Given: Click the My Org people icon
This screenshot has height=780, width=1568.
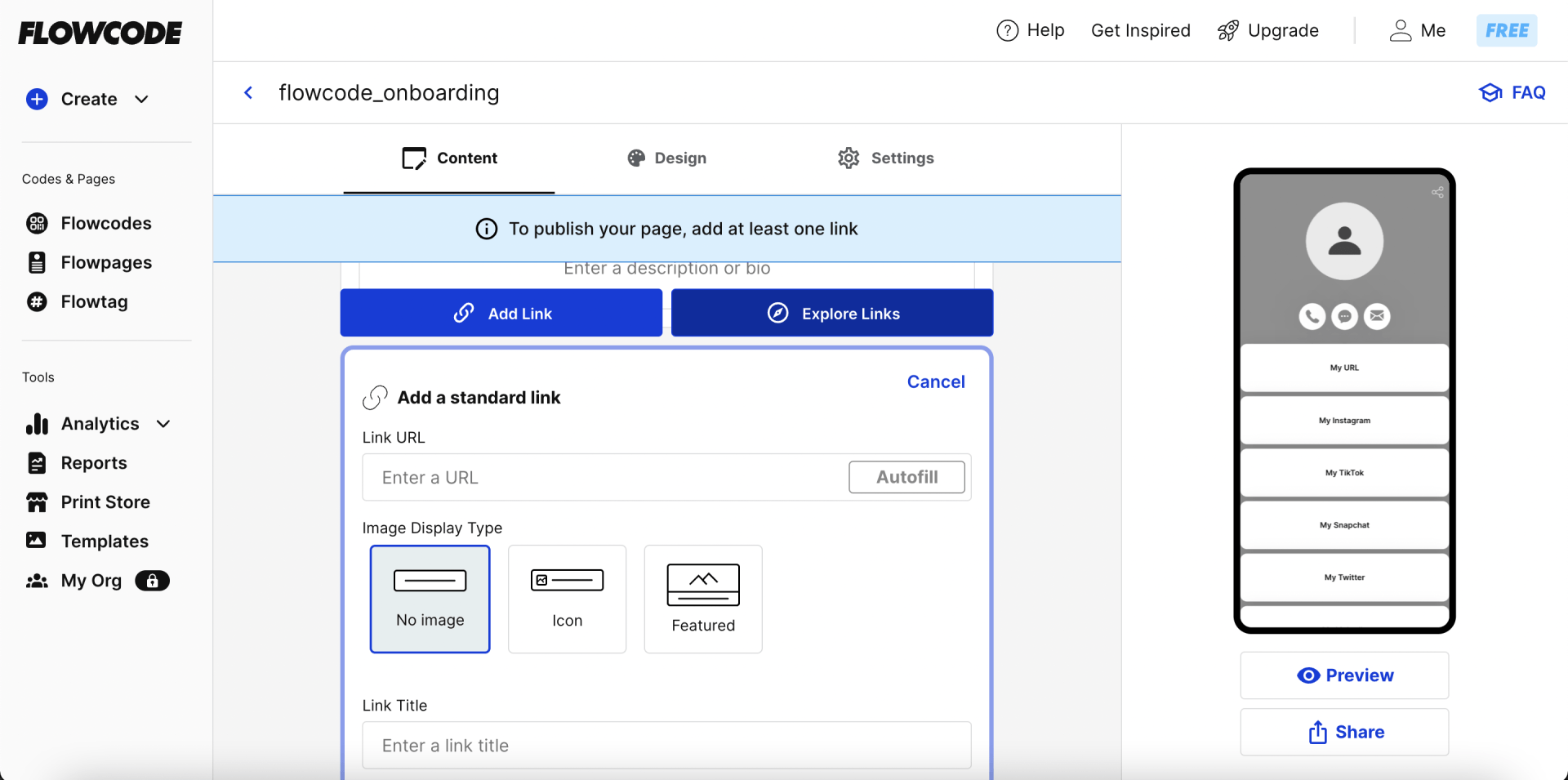Looking at the screenshot, I should click(37, 581).
